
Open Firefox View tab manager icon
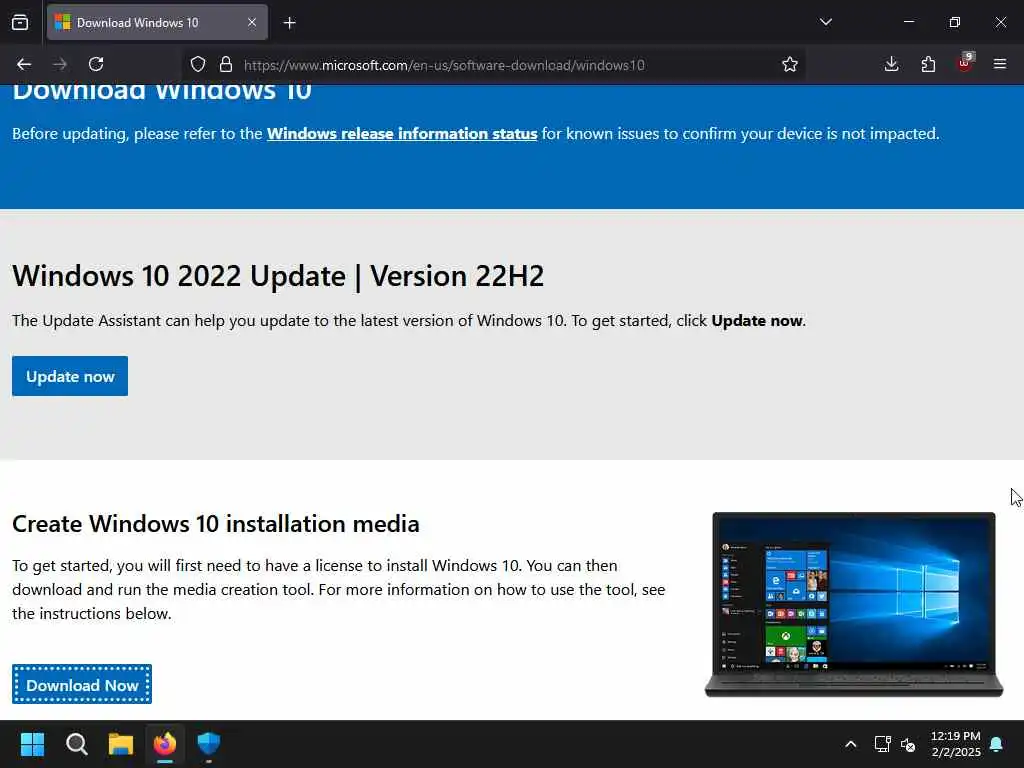coord(20,22)
